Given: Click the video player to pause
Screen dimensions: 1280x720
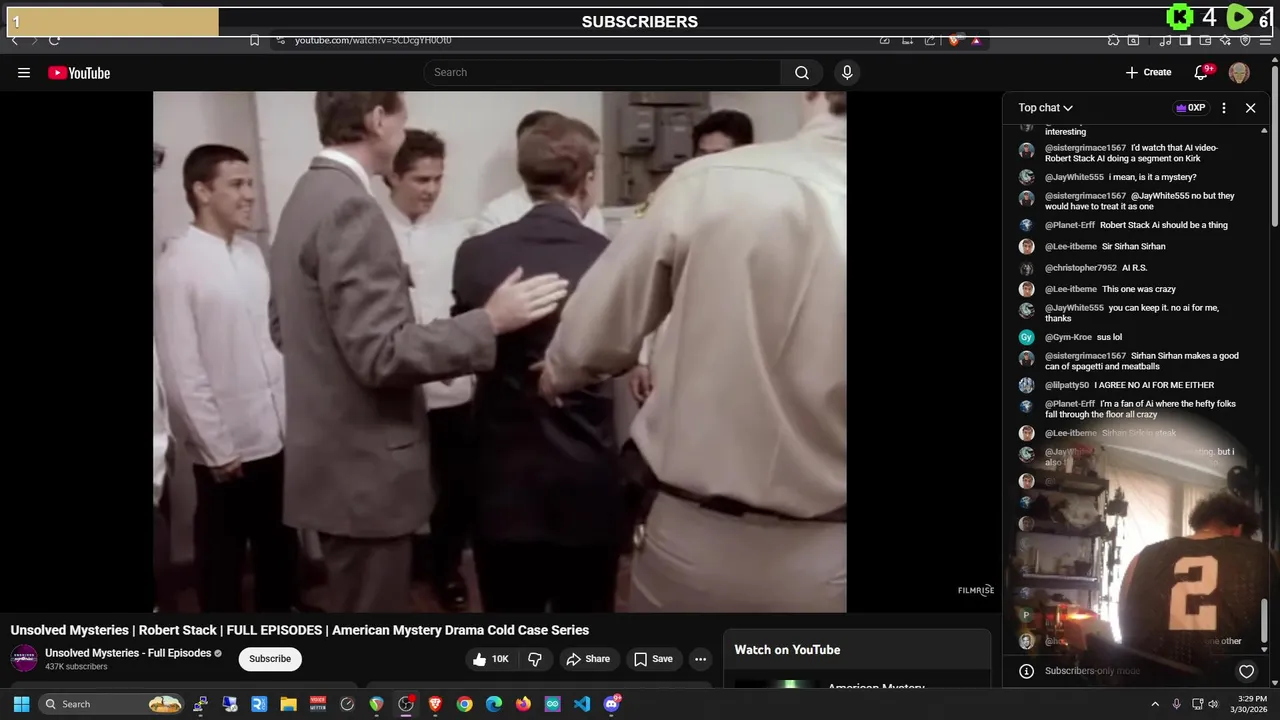Looking at the screenshot, I should click(x=499, y=352).
